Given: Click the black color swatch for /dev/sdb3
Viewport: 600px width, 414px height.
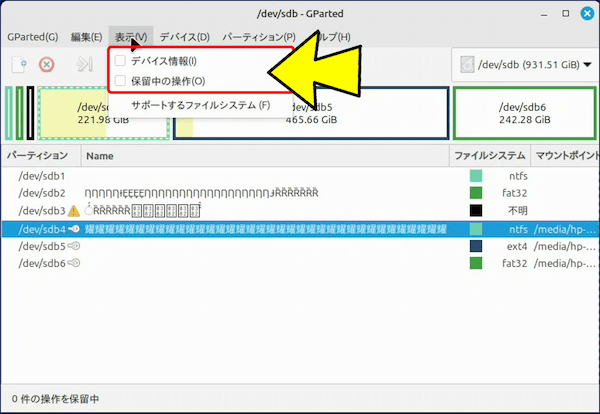Looking at the screenshot, I should click(x=476, y=211).
